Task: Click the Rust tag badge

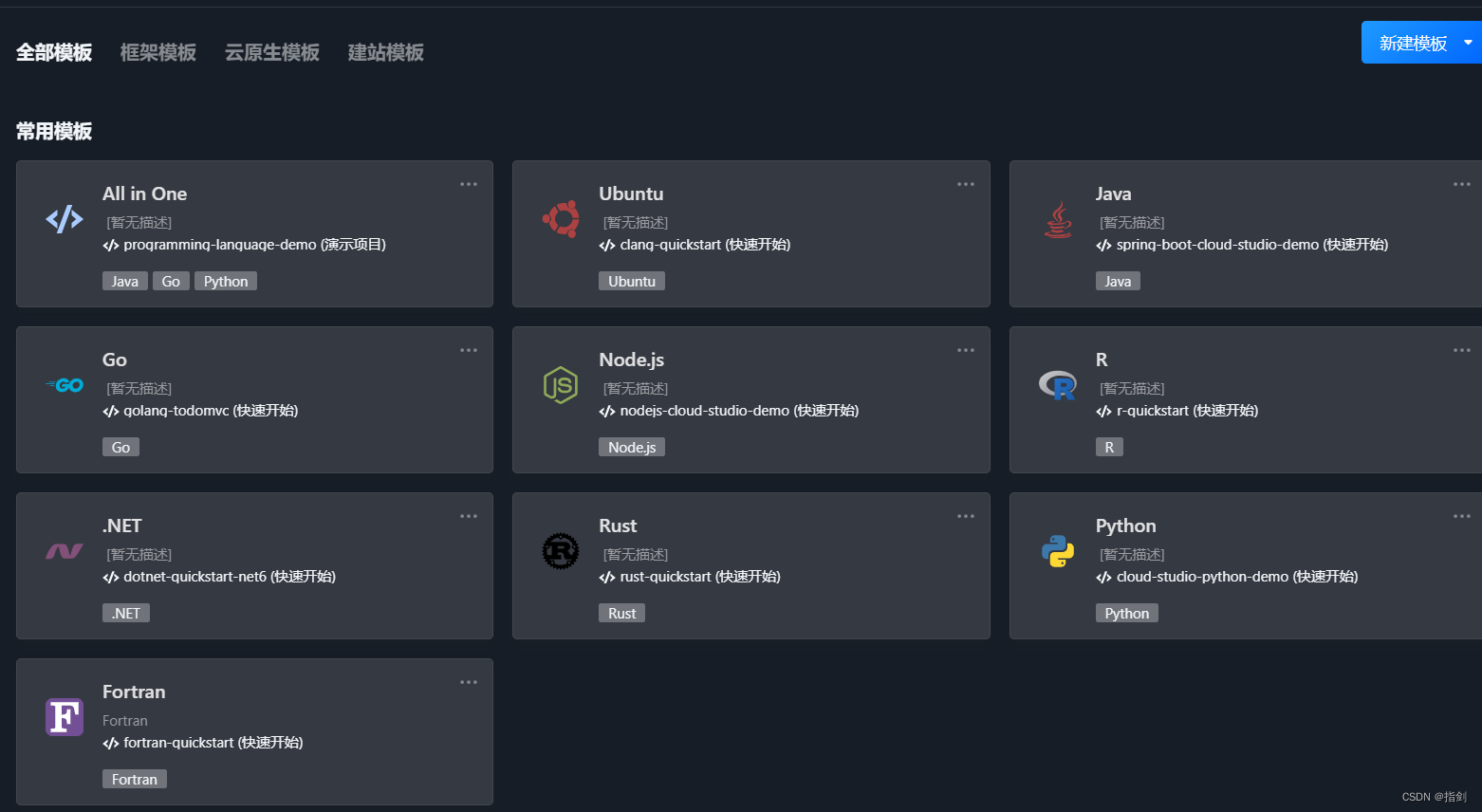Action: pos(621,613)
